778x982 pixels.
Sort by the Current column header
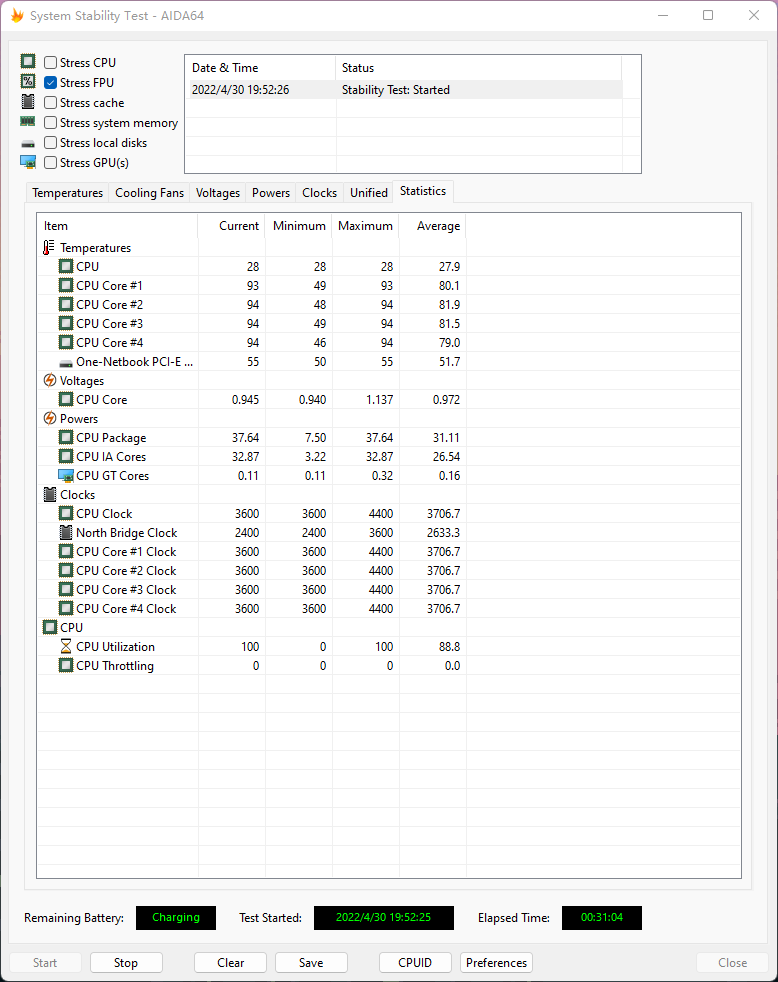(232, 226)
